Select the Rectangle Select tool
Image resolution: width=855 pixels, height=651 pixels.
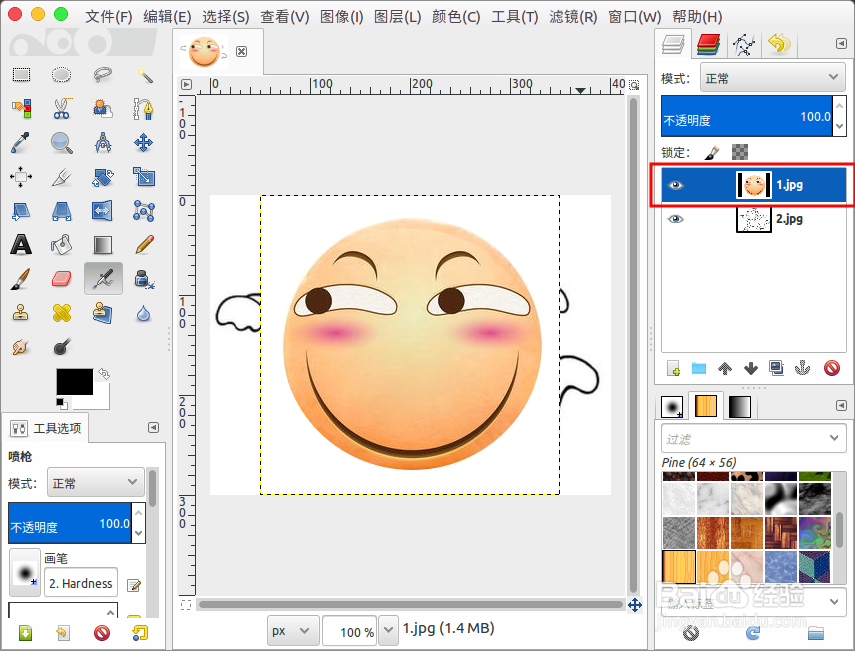(x=21, y=74)
